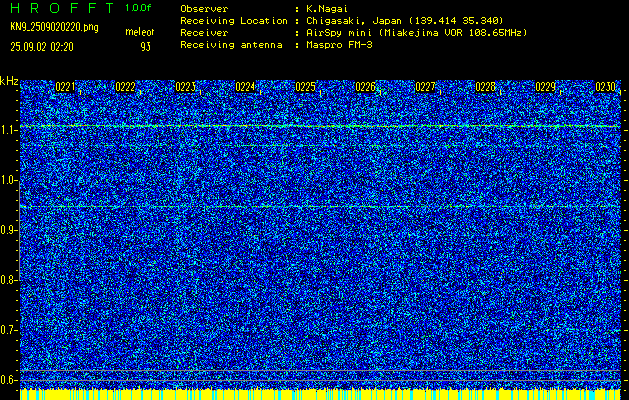The height and width of the screenshot is (400, 629).
Task: Select the Maspro FM-3 antenna value
Action: coord(339,45)
